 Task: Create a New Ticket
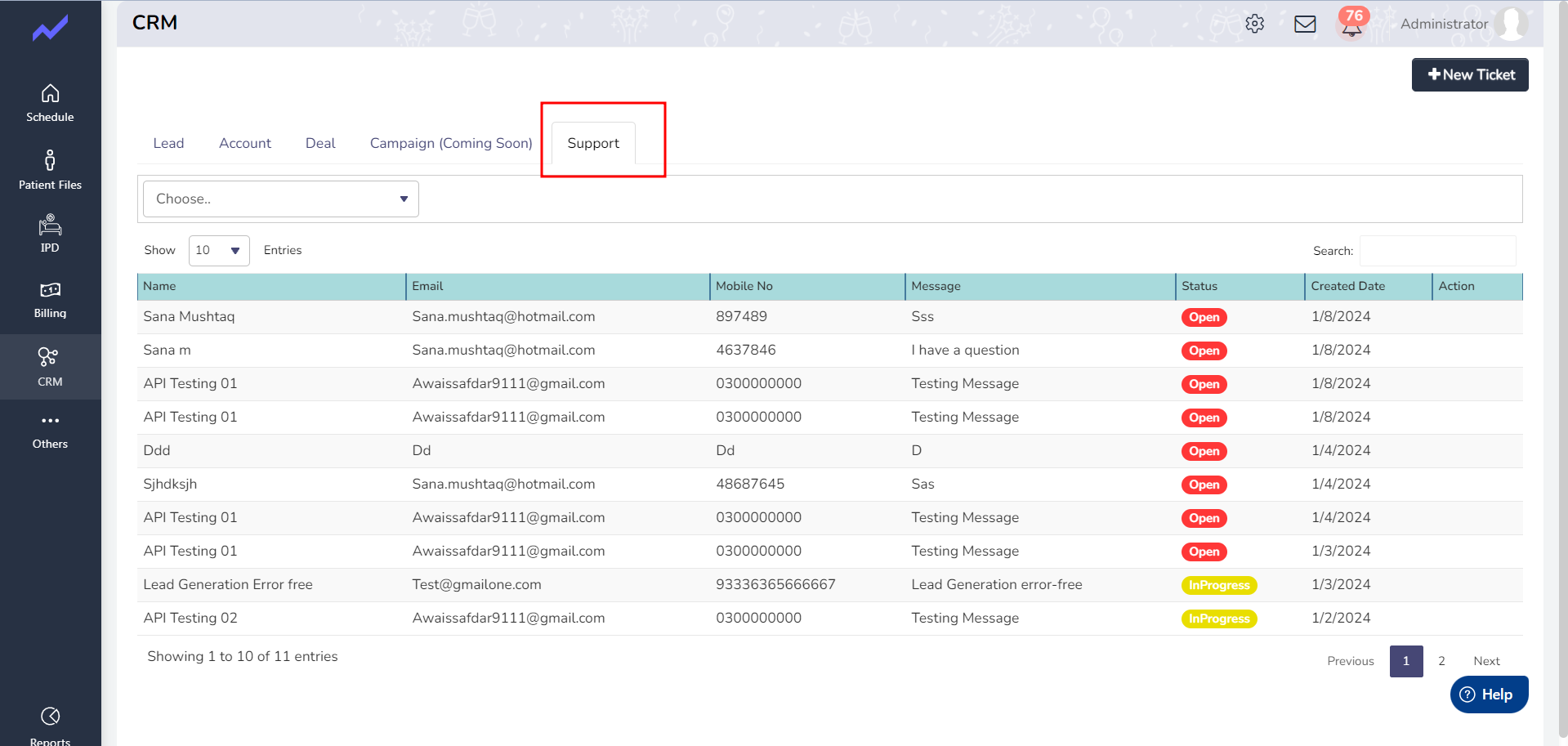point(1470,74)
